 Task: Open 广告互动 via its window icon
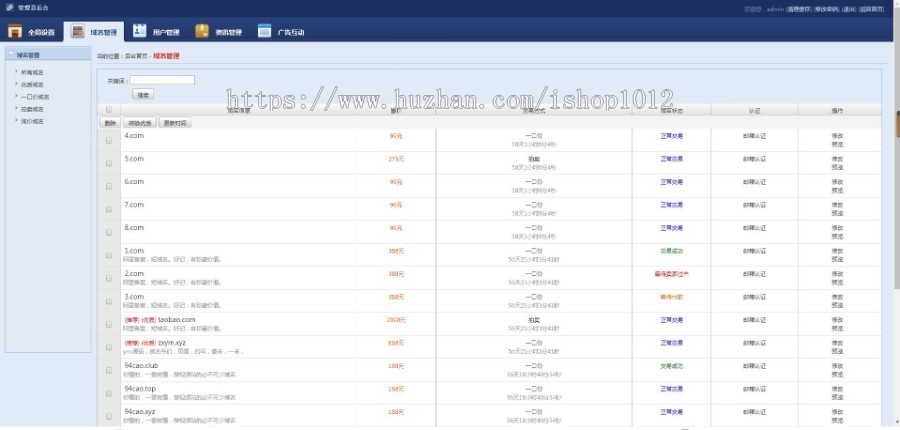click(x=264, y=31)
